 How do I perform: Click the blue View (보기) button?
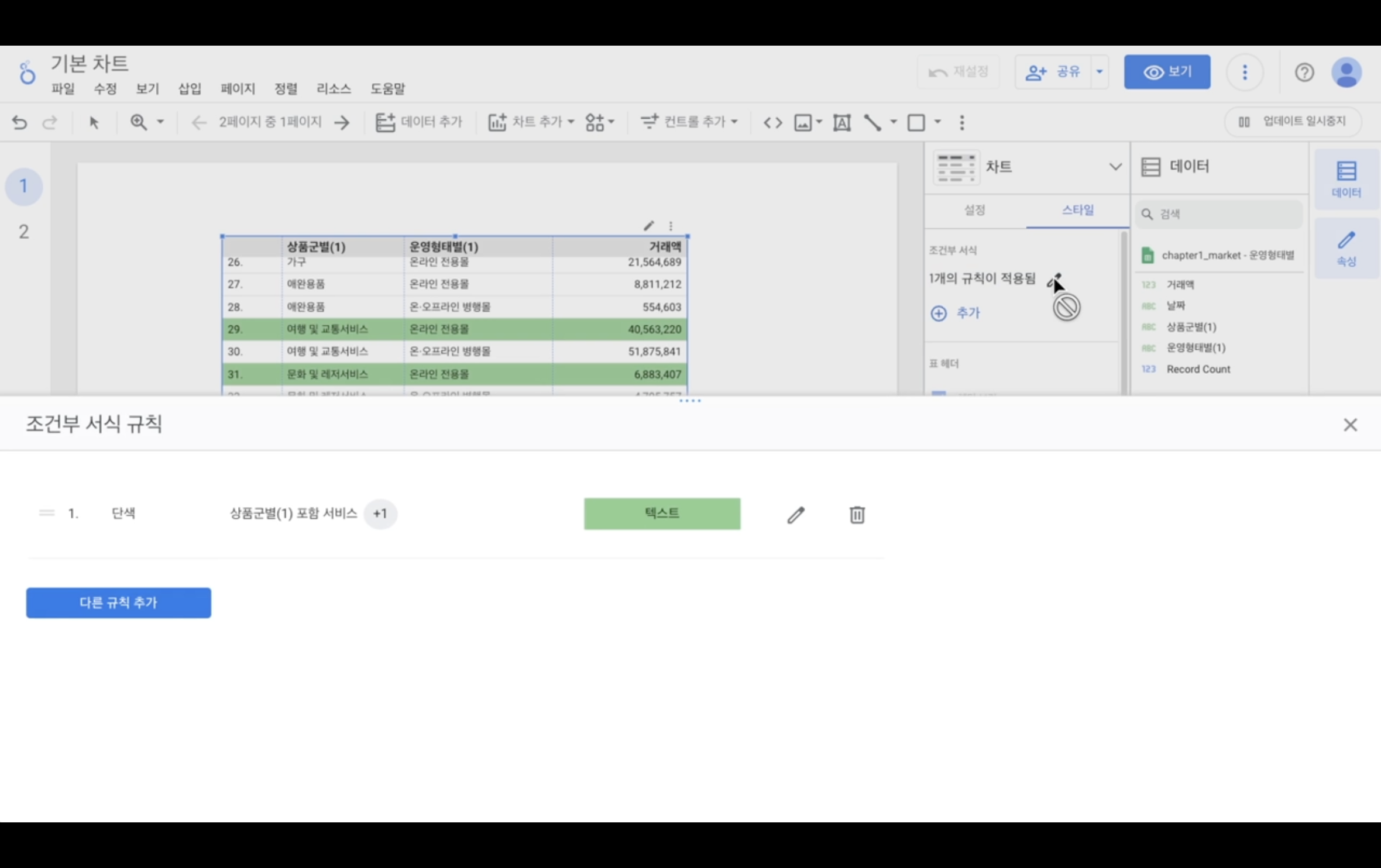coord(1167,72)
